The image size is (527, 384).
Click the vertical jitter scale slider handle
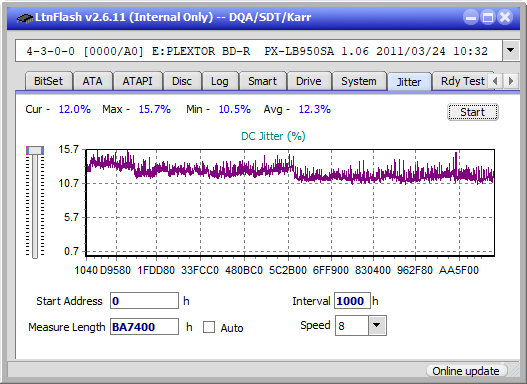tap(35, 150)
